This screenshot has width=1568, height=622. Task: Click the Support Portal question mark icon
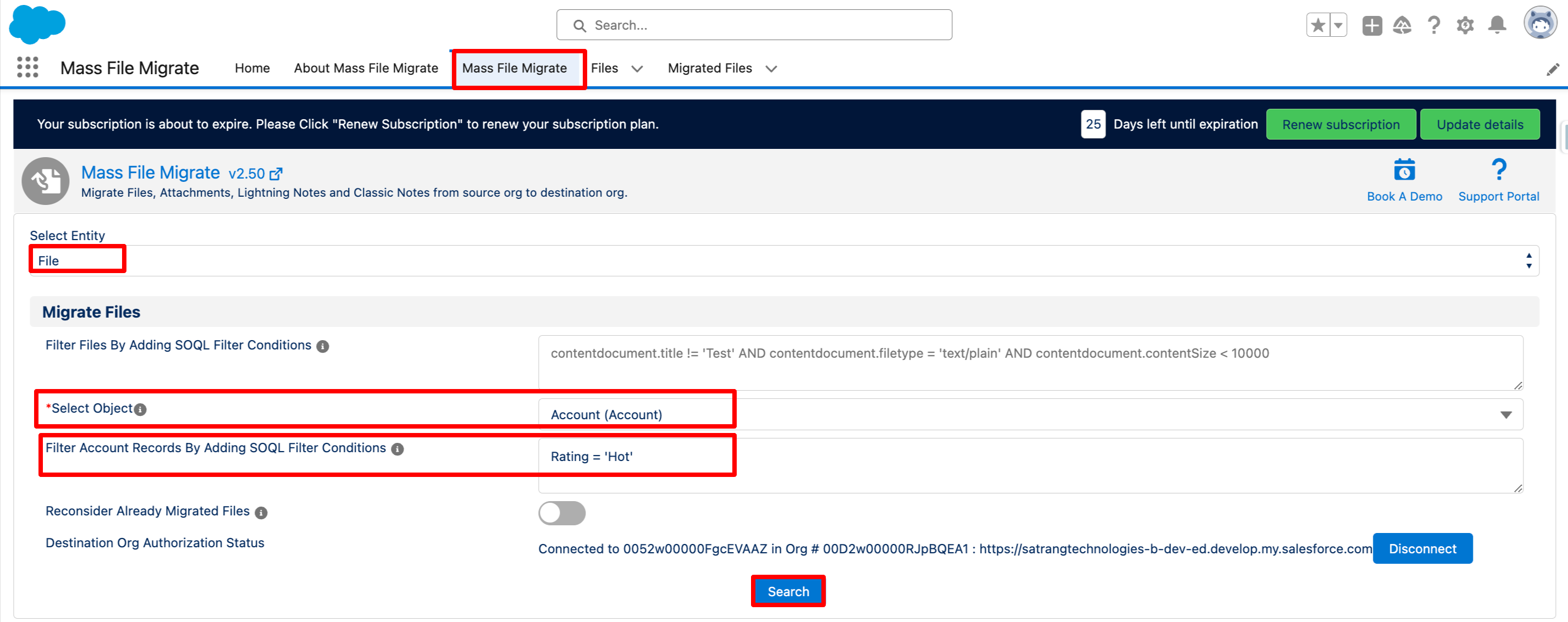click(1499, 170)
